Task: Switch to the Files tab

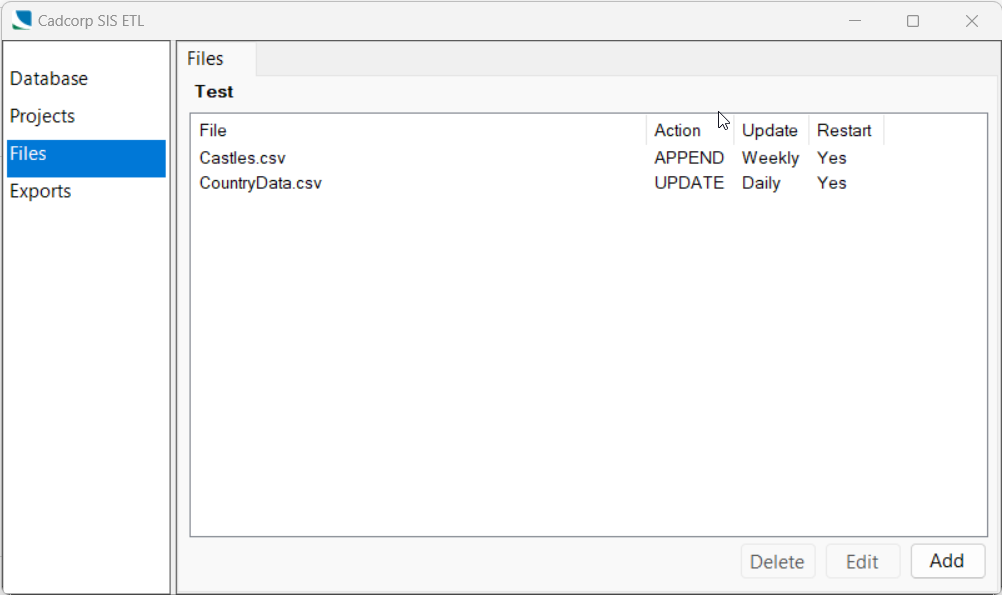Action: point(206,59)
